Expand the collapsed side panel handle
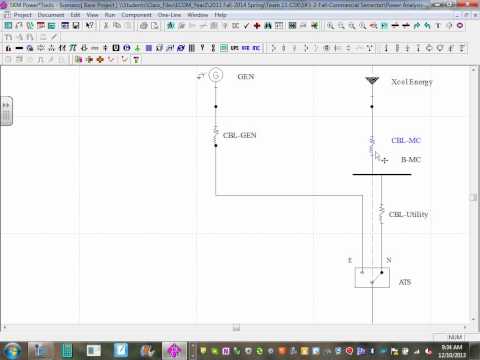The height and width of the screenshot is (360, 480). point(6,111)
